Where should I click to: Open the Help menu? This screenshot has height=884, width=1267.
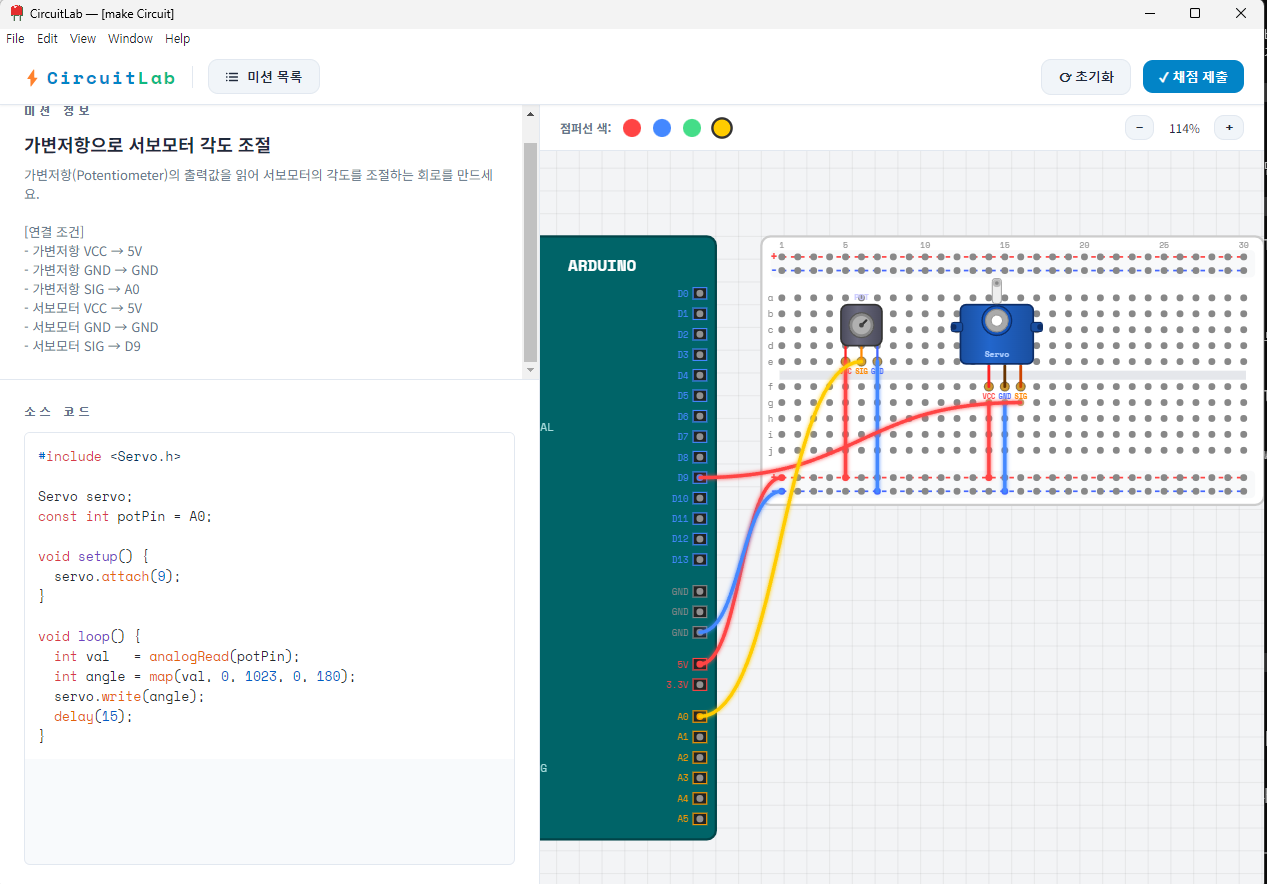[x=177, y=39]
